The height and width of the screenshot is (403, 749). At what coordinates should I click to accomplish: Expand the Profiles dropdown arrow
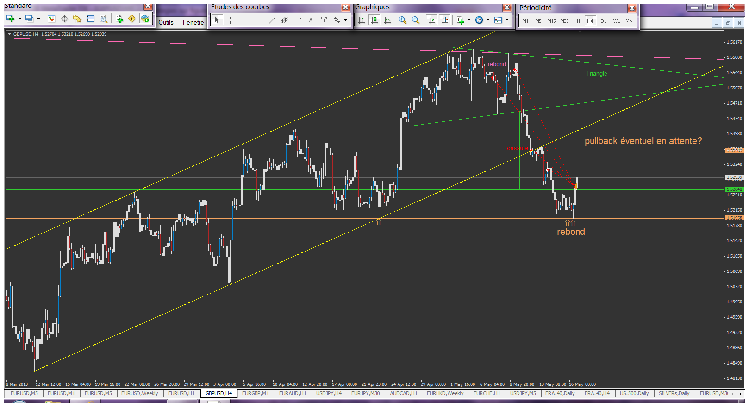click(x=38, y=19)
